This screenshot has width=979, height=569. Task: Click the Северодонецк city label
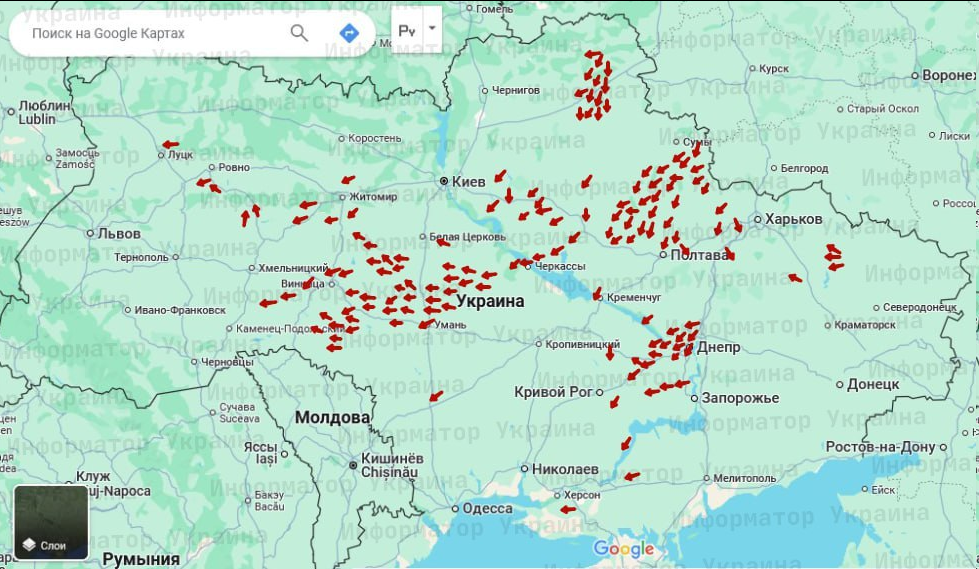[x=920, y=308]
